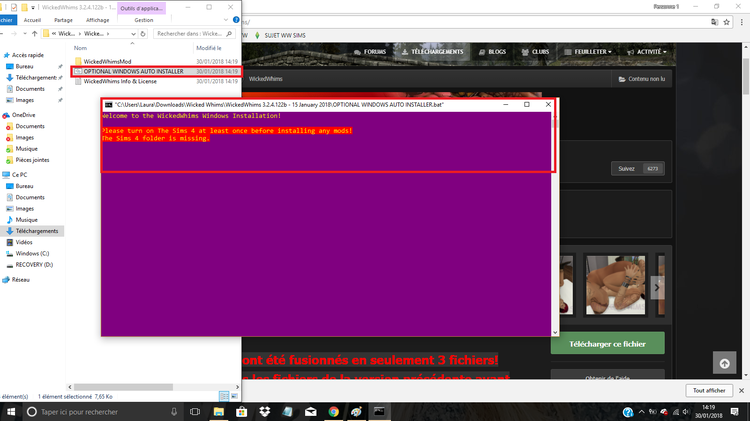Viewport: 750px width, 421px height.
Task: Bookmark page with Chrome star icon
Action: (727, 22)
